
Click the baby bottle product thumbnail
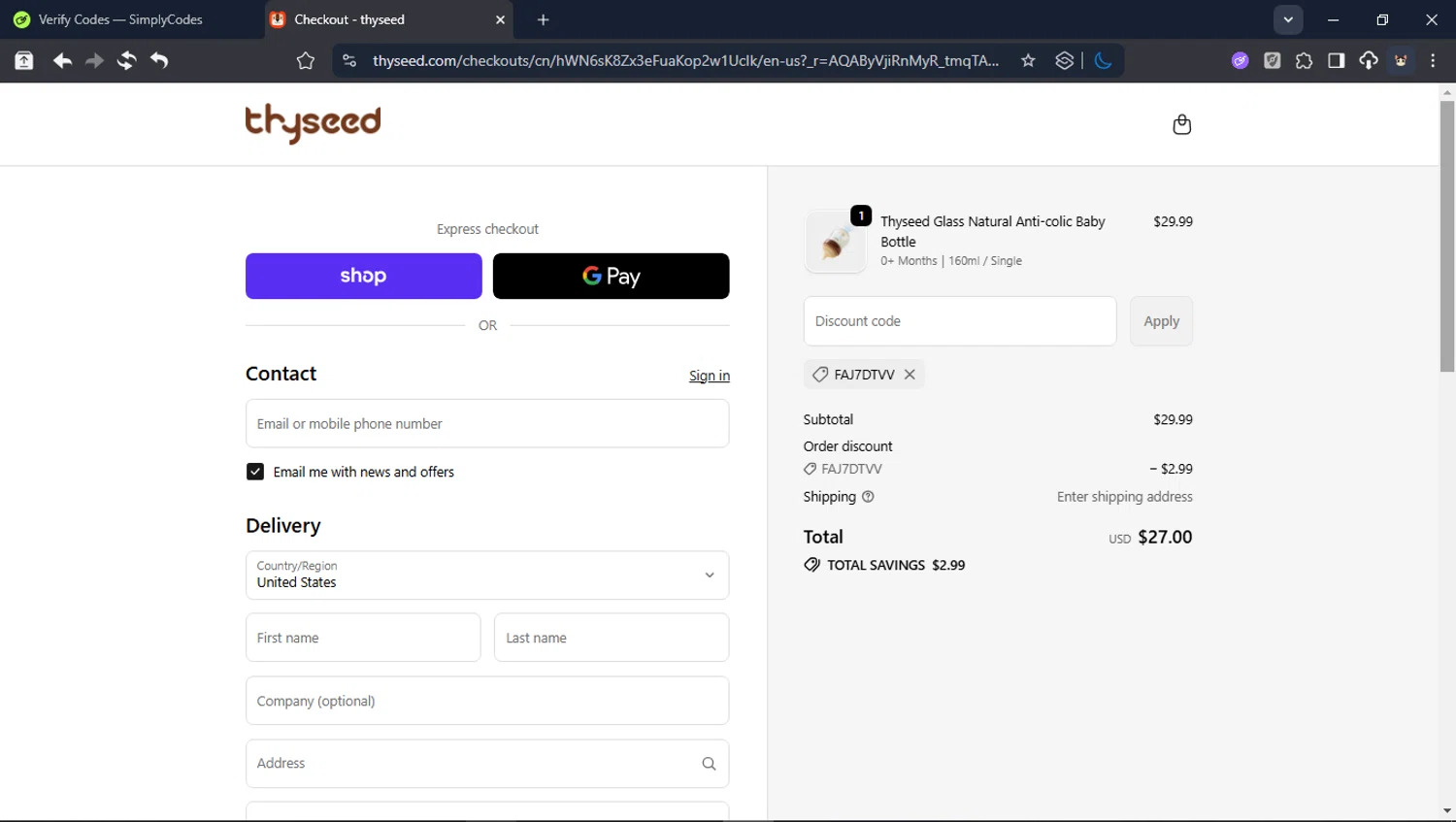(x=835, y=242)
